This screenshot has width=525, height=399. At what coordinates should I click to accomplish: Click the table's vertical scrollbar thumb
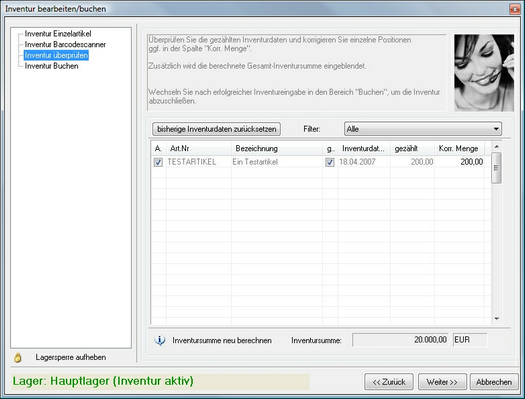pos(497,168)
